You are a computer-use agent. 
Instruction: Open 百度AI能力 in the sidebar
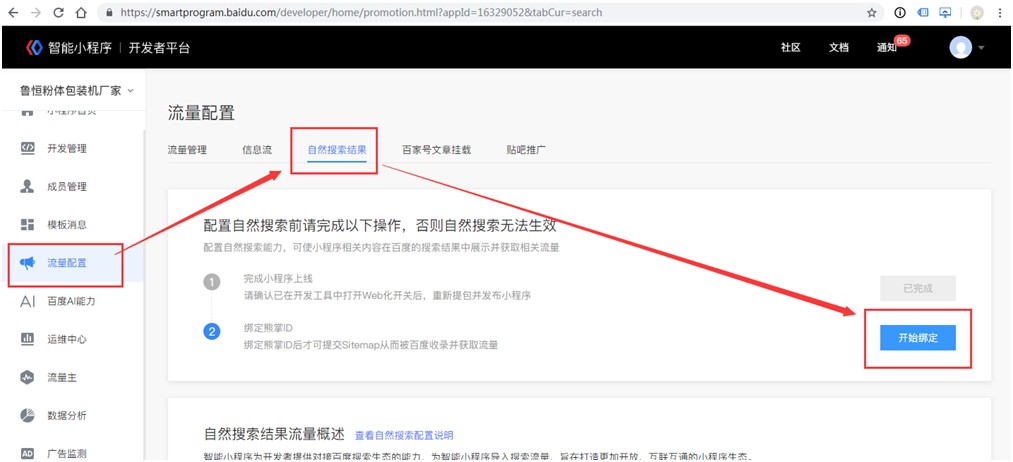tap(70, 301)
